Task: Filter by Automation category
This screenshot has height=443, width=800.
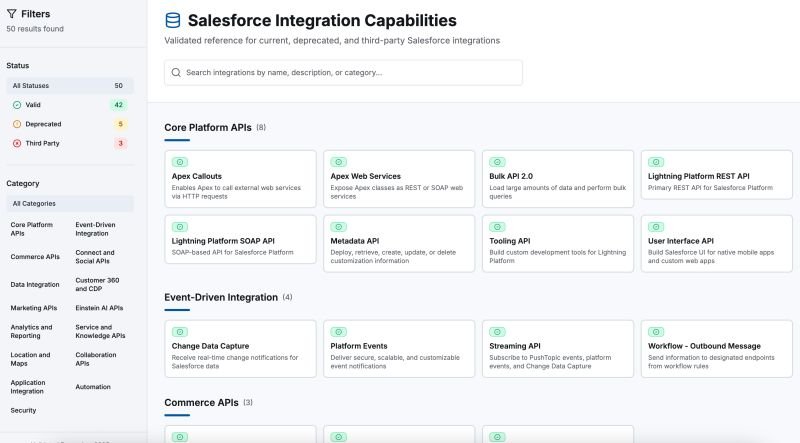Action: [x=93, y=387]
